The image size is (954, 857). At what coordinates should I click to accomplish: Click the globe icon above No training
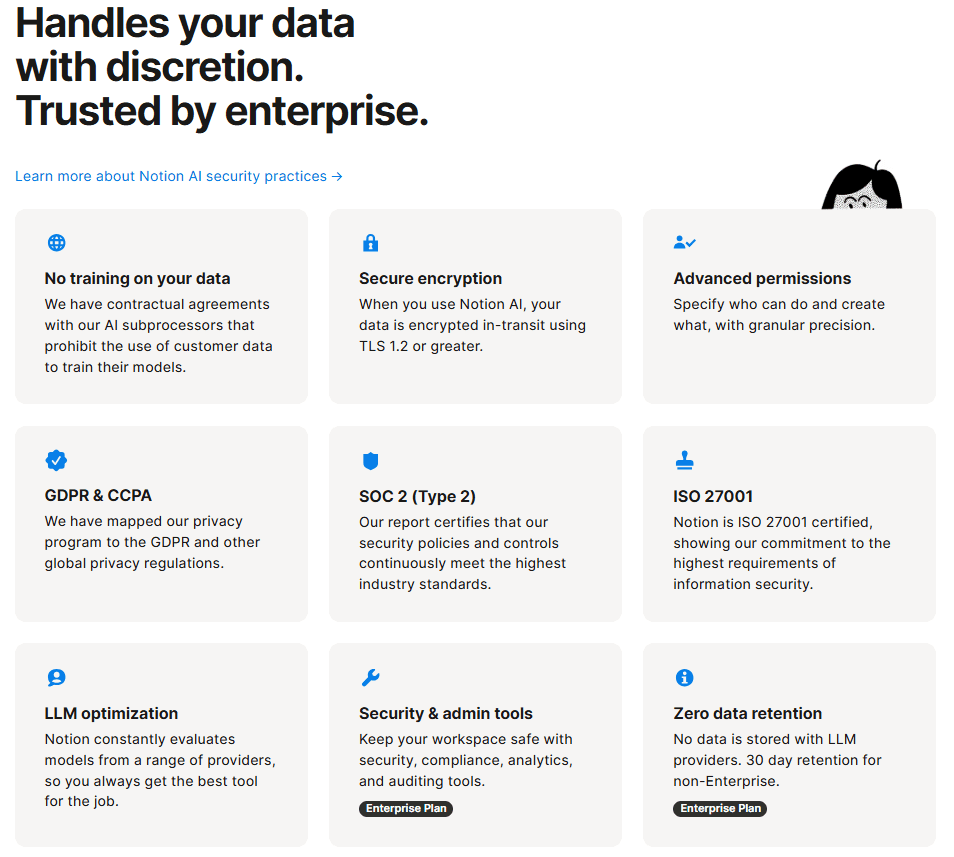57,243
